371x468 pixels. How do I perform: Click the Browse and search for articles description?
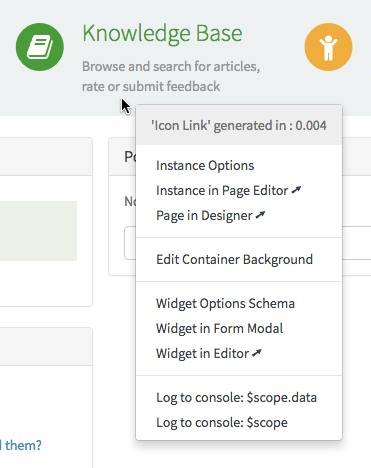(x=171, y=76)
